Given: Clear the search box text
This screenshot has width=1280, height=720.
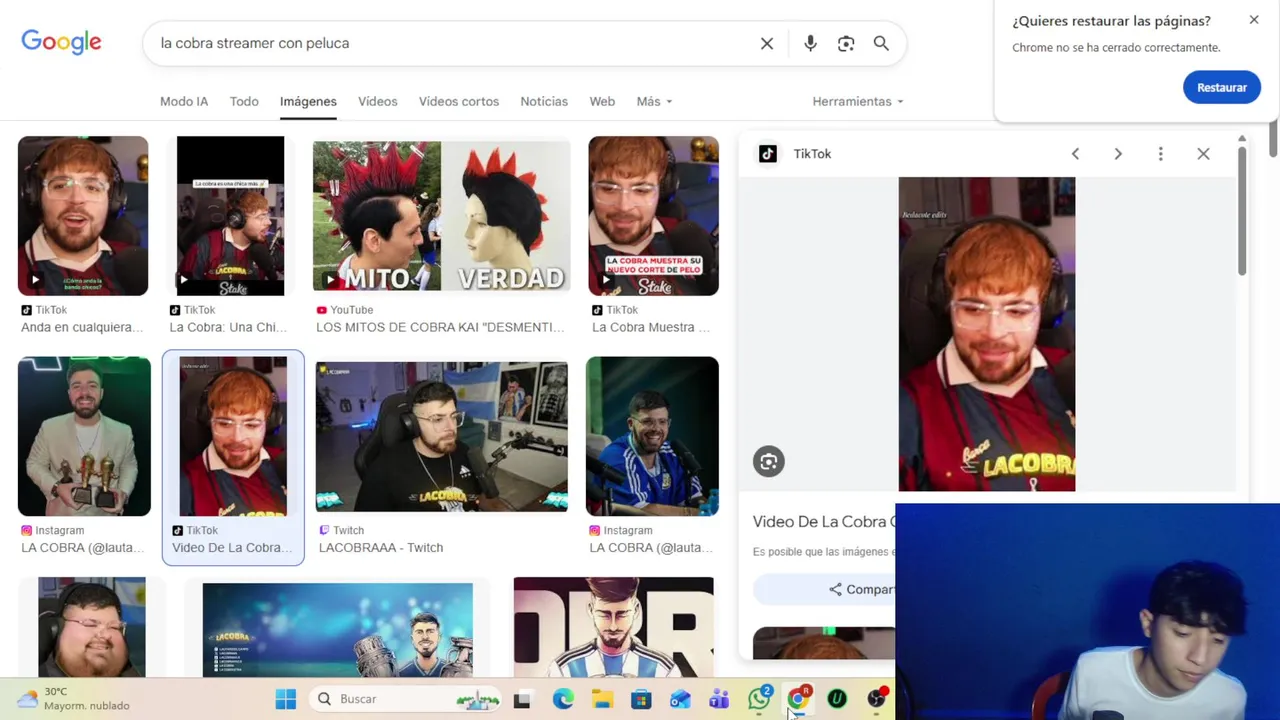Looking at the screenshot, I should click(767, 43).
